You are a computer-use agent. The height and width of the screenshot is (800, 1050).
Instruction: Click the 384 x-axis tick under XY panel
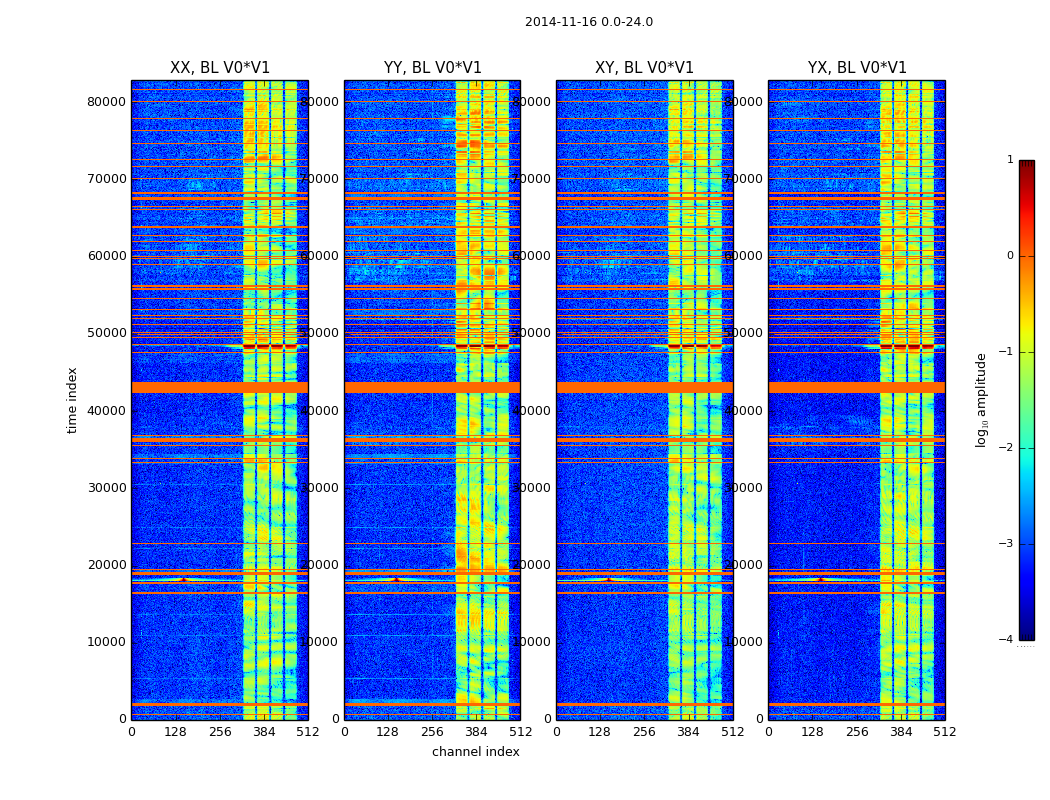[x=688, y=732]
